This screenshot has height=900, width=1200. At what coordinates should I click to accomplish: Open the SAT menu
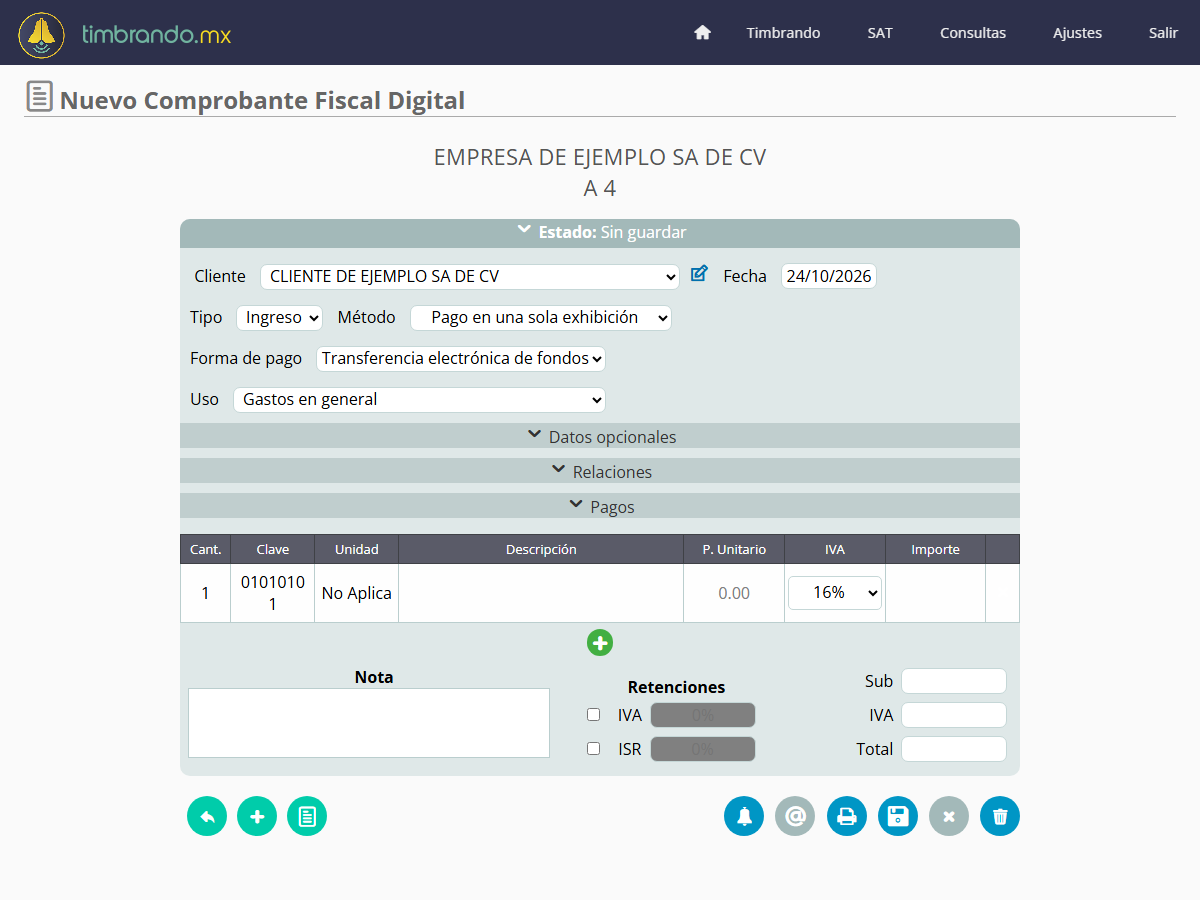[880, 33]
